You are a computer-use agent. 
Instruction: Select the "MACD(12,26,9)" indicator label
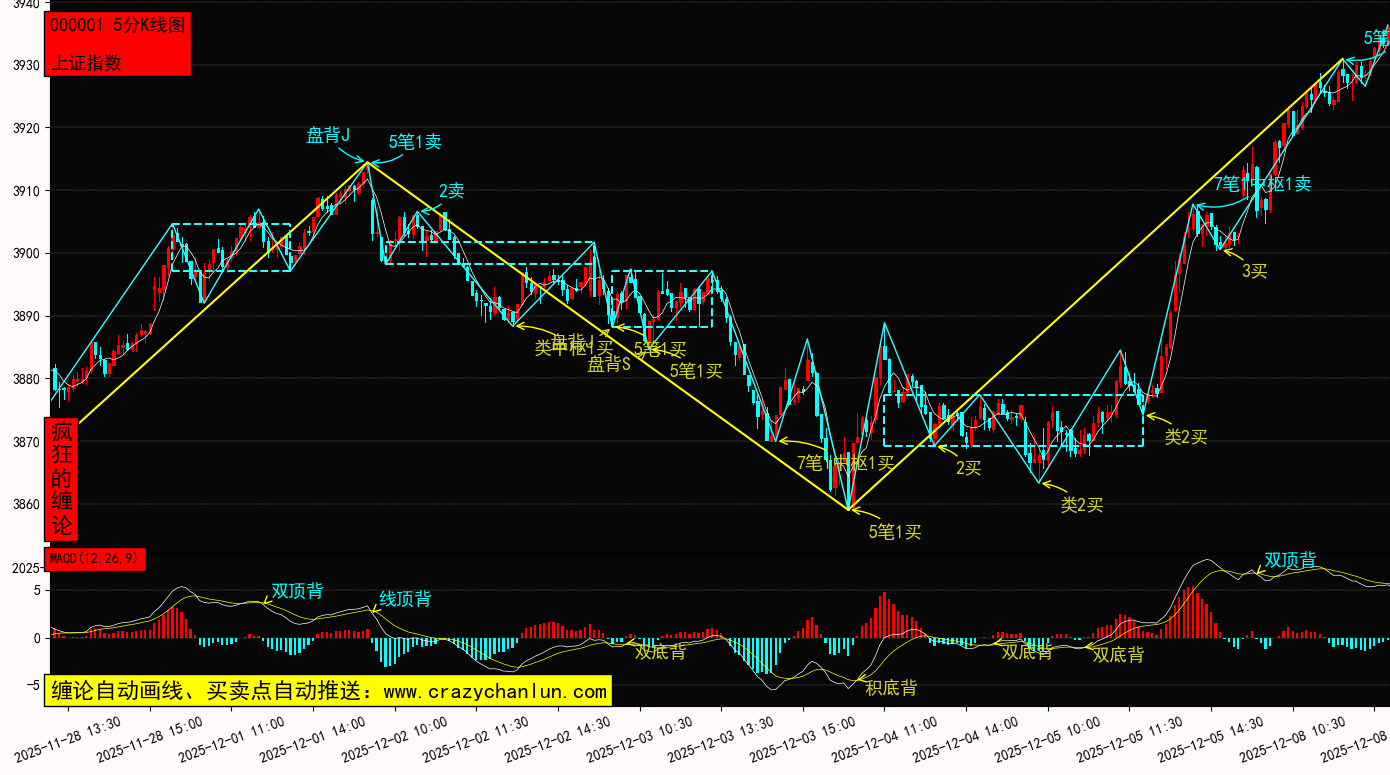click(95, 559)
